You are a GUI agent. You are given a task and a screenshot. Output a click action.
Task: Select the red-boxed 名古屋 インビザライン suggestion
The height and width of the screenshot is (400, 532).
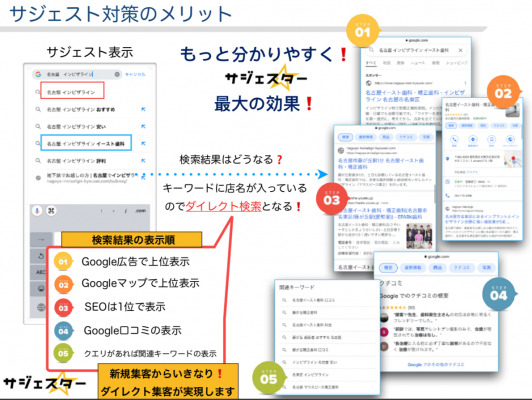[x=72, y=90]
